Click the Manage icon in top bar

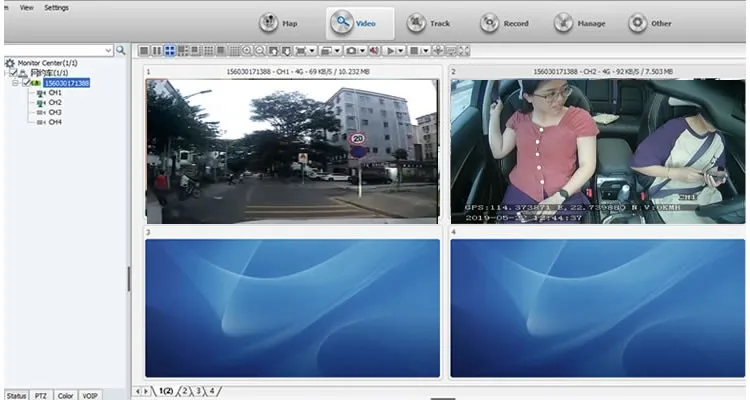point(579,23)
